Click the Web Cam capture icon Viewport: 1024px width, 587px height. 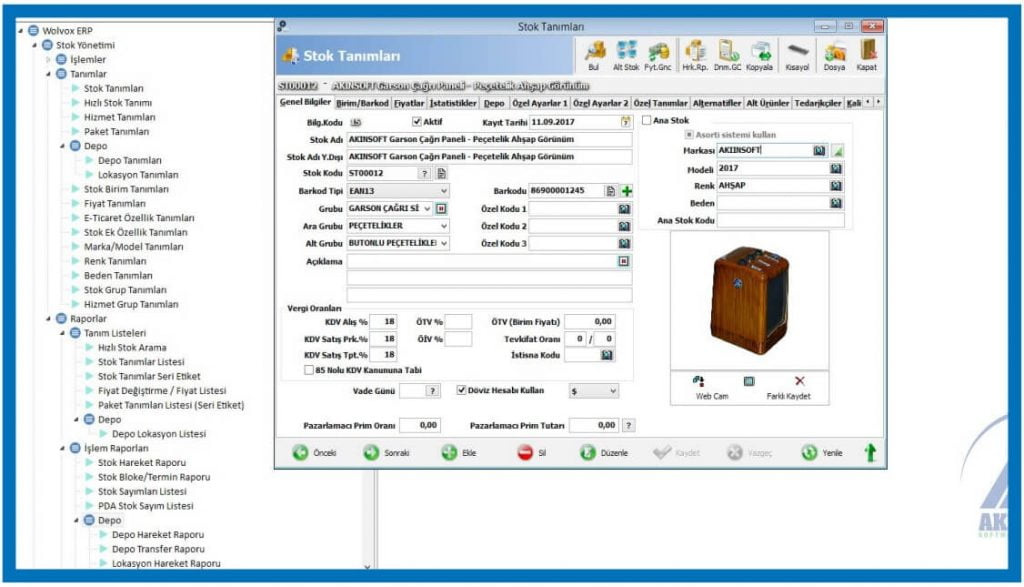[698, 381]
